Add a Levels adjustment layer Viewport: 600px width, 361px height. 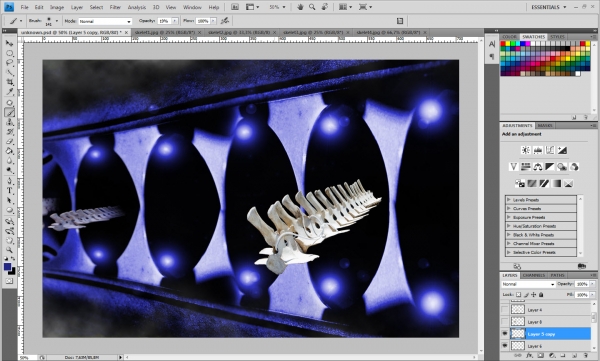click(538, 150)
